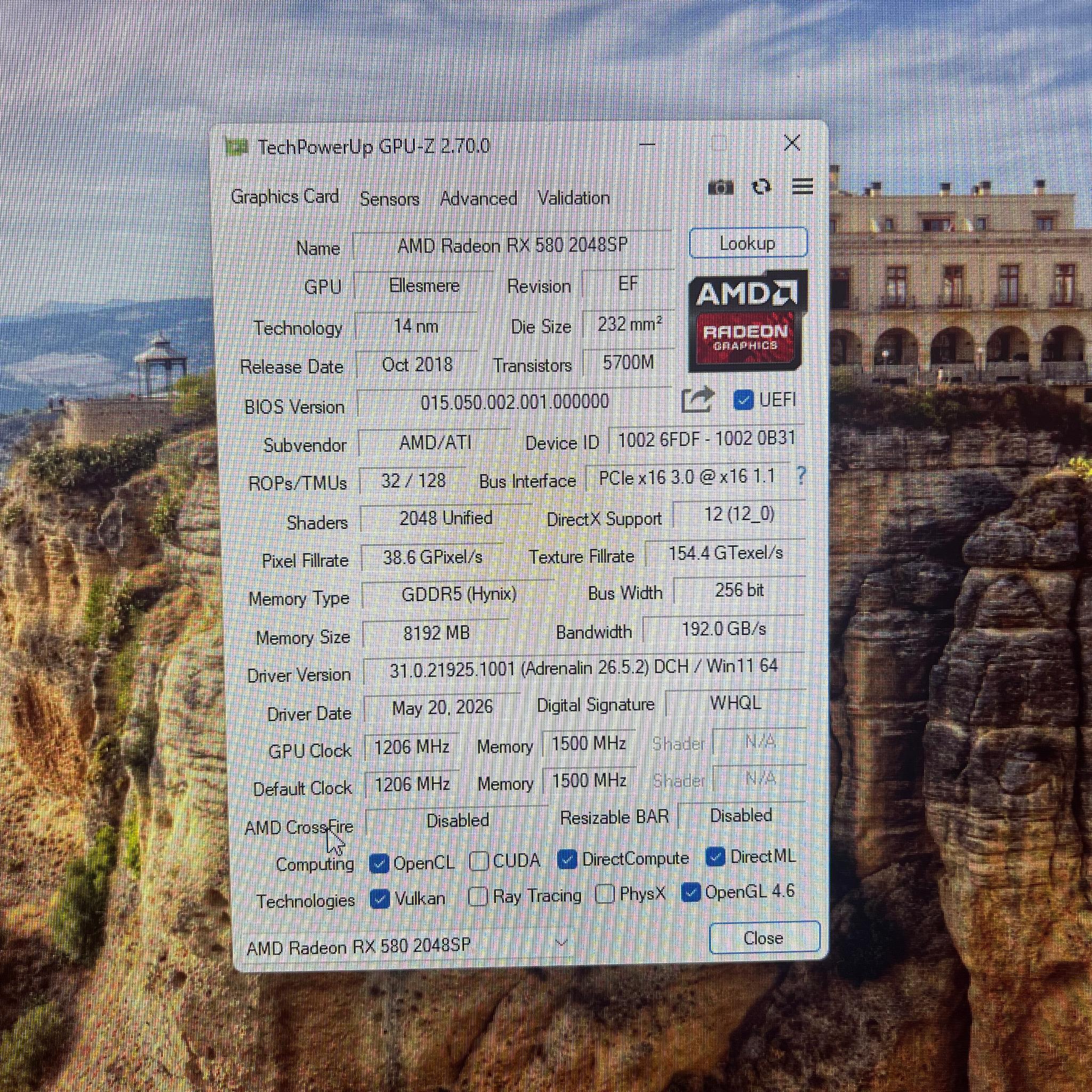Image resolution: width=1092 pixels, height=1092 pixels.
Task: Click the Driver Date value May 20, 2026
Action: (x=442, y=707)
